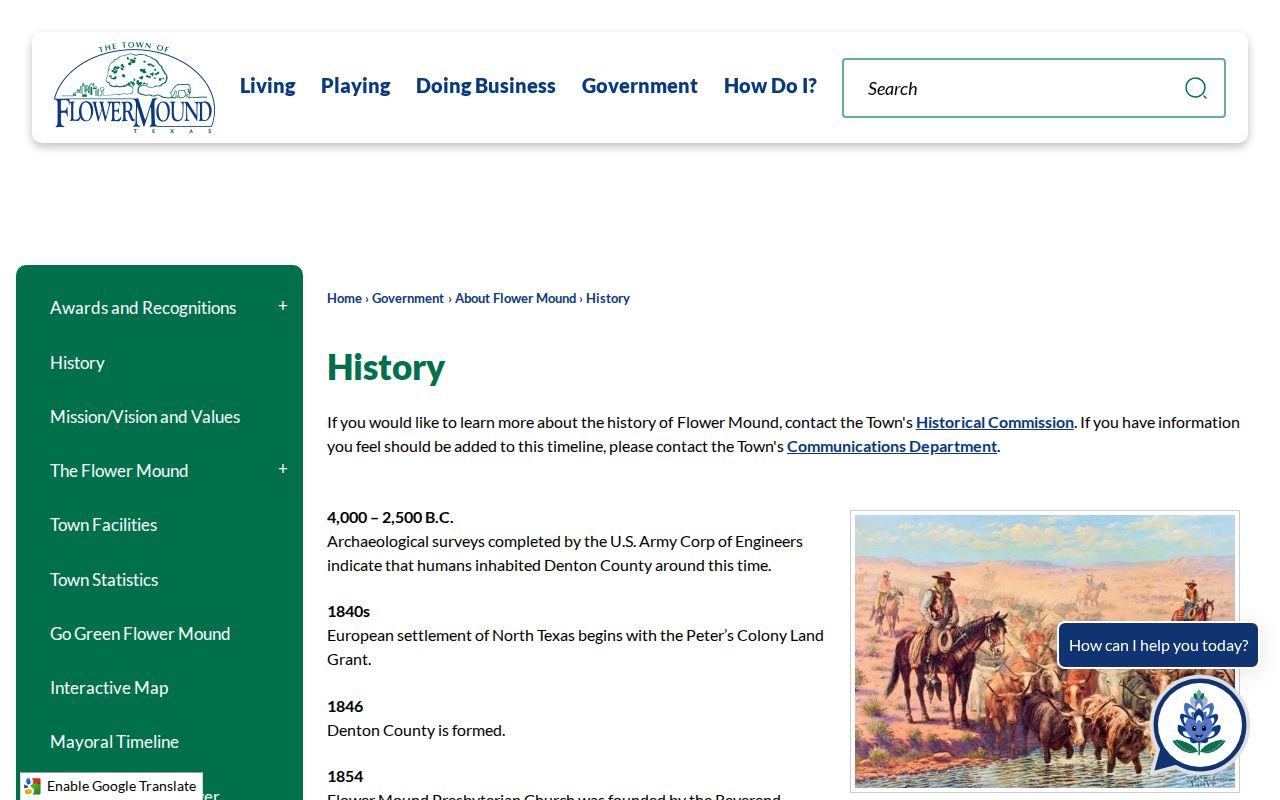Open Go Green Flower Mound page

click(x=140, y=633)
